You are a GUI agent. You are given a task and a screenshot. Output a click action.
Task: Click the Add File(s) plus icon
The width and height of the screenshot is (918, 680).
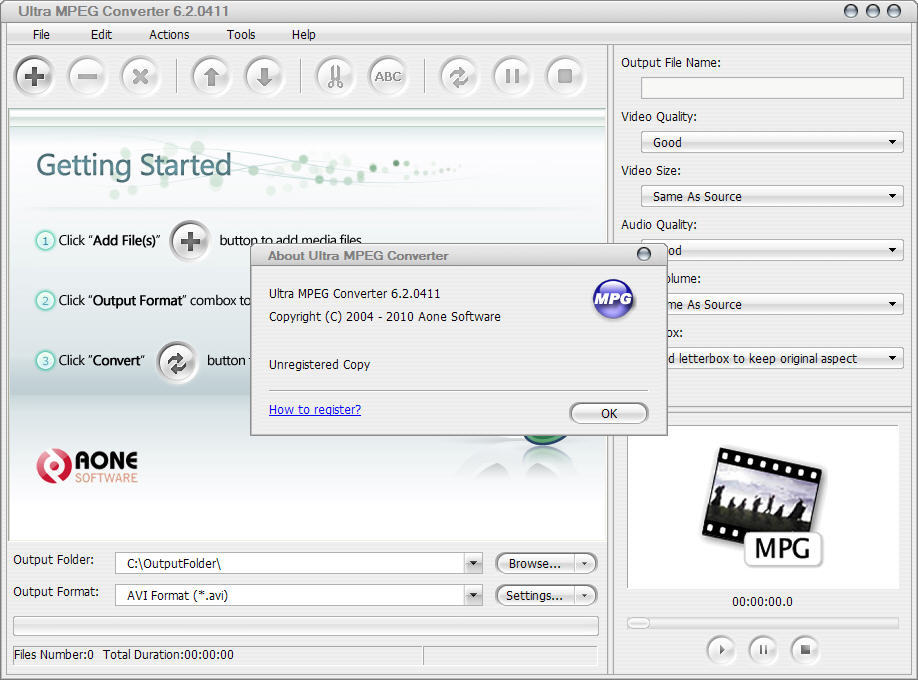click(x=34, y=76)
